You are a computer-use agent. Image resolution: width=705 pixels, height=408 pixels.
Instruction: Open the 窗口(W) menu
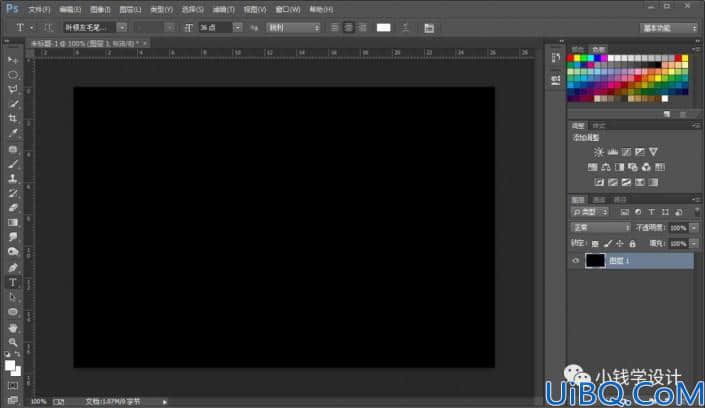point(288,9)
